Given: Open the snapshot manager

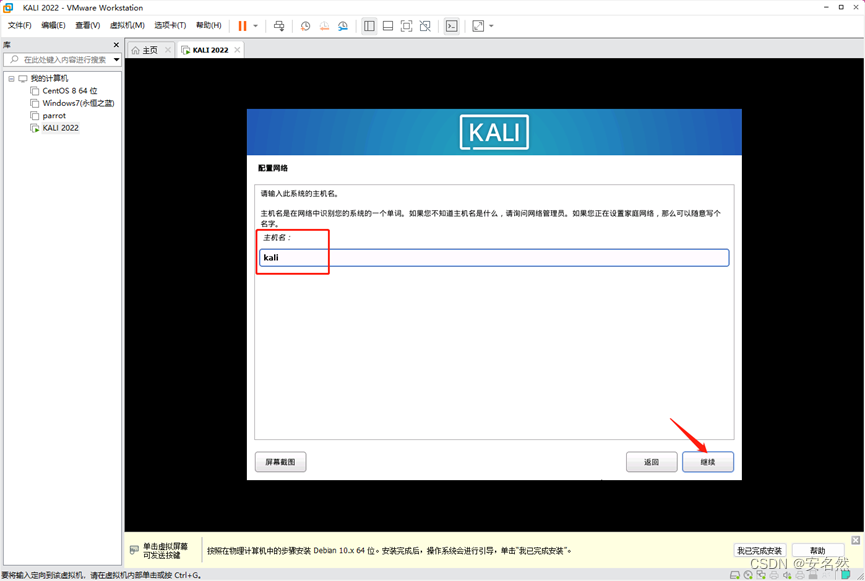Looking at the screenshot, I should (343, 26).
